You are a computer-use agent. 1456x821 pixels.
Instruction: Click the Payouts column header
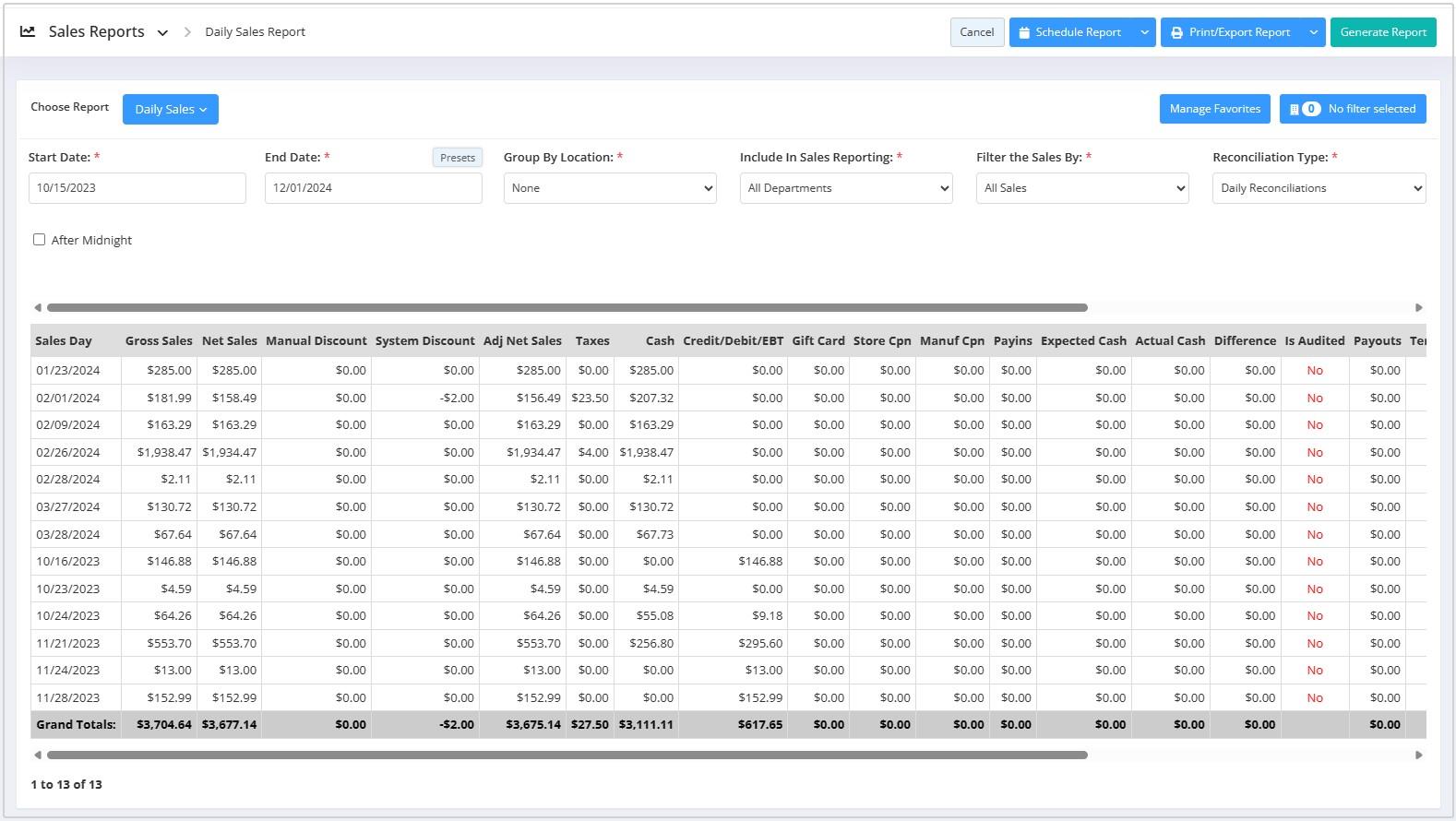[1378, 340]
